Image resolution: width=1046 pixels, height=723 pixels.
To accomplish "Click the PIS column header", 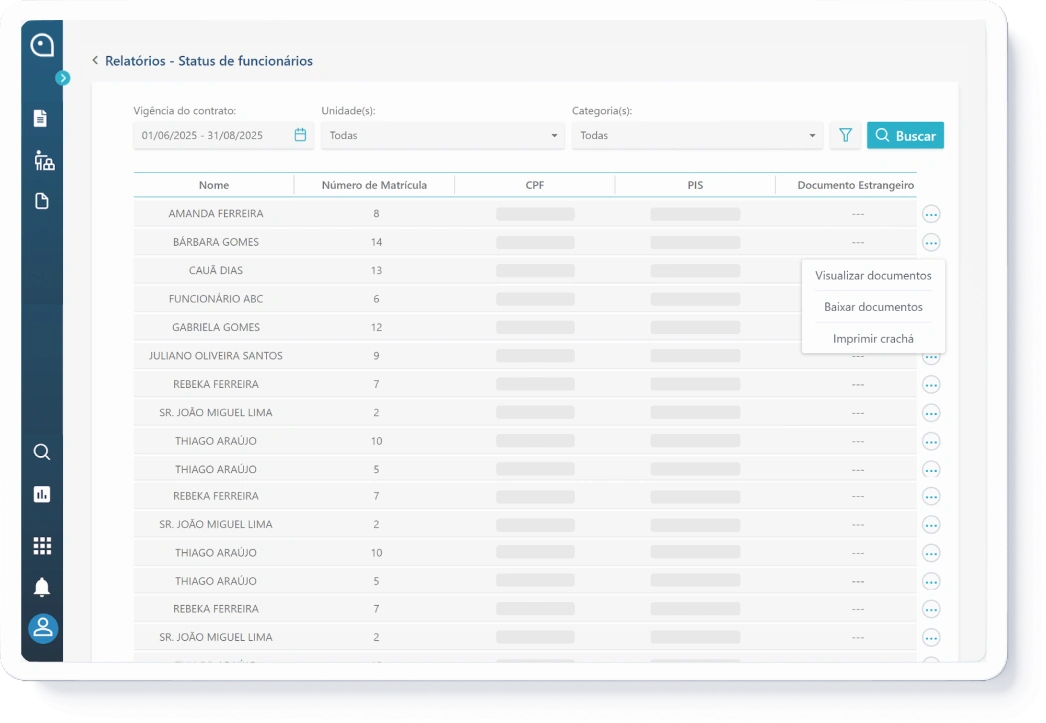I will point(695,185).
